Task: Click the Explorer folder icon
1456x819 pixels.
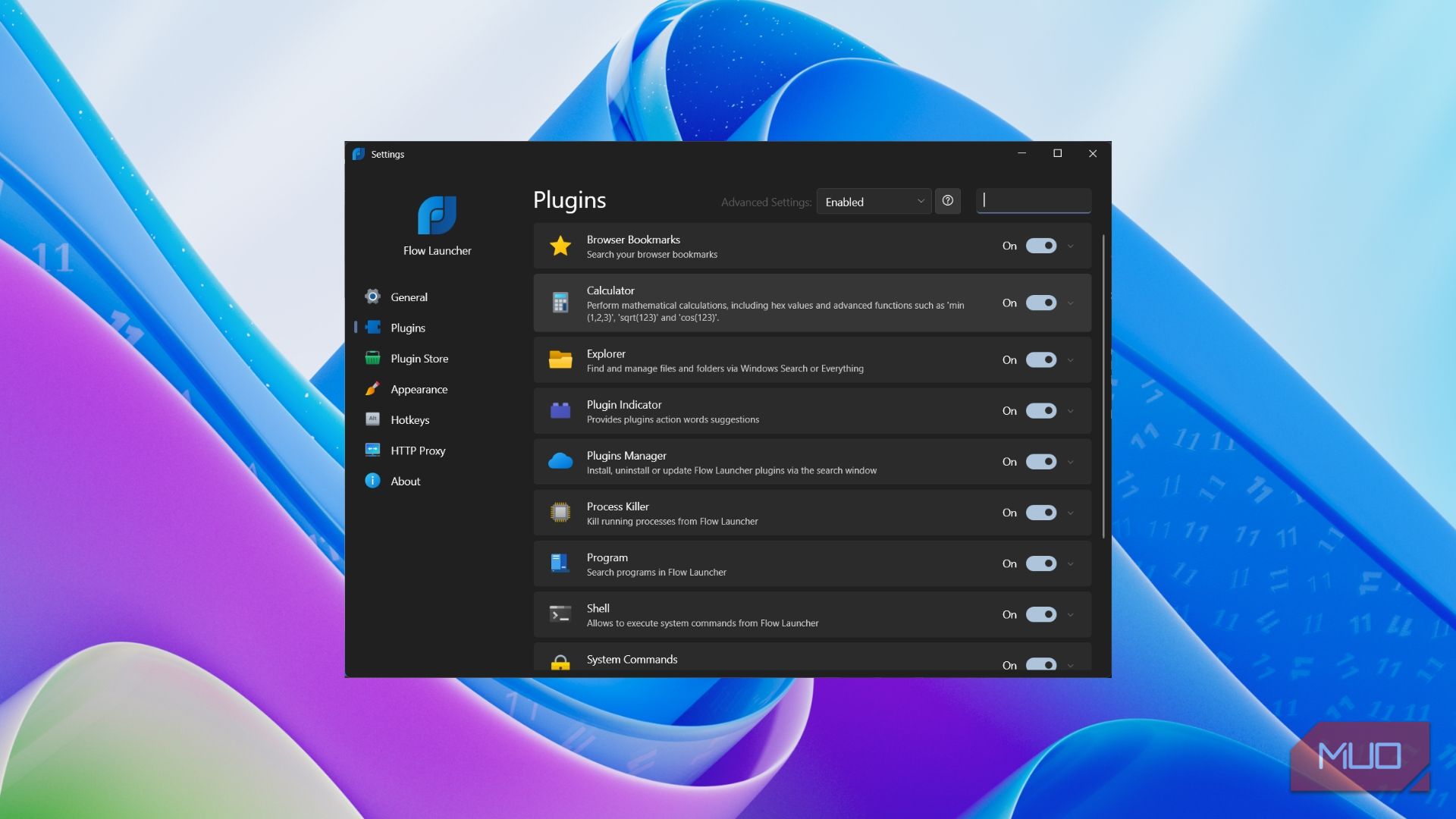Action: point(560,359)
